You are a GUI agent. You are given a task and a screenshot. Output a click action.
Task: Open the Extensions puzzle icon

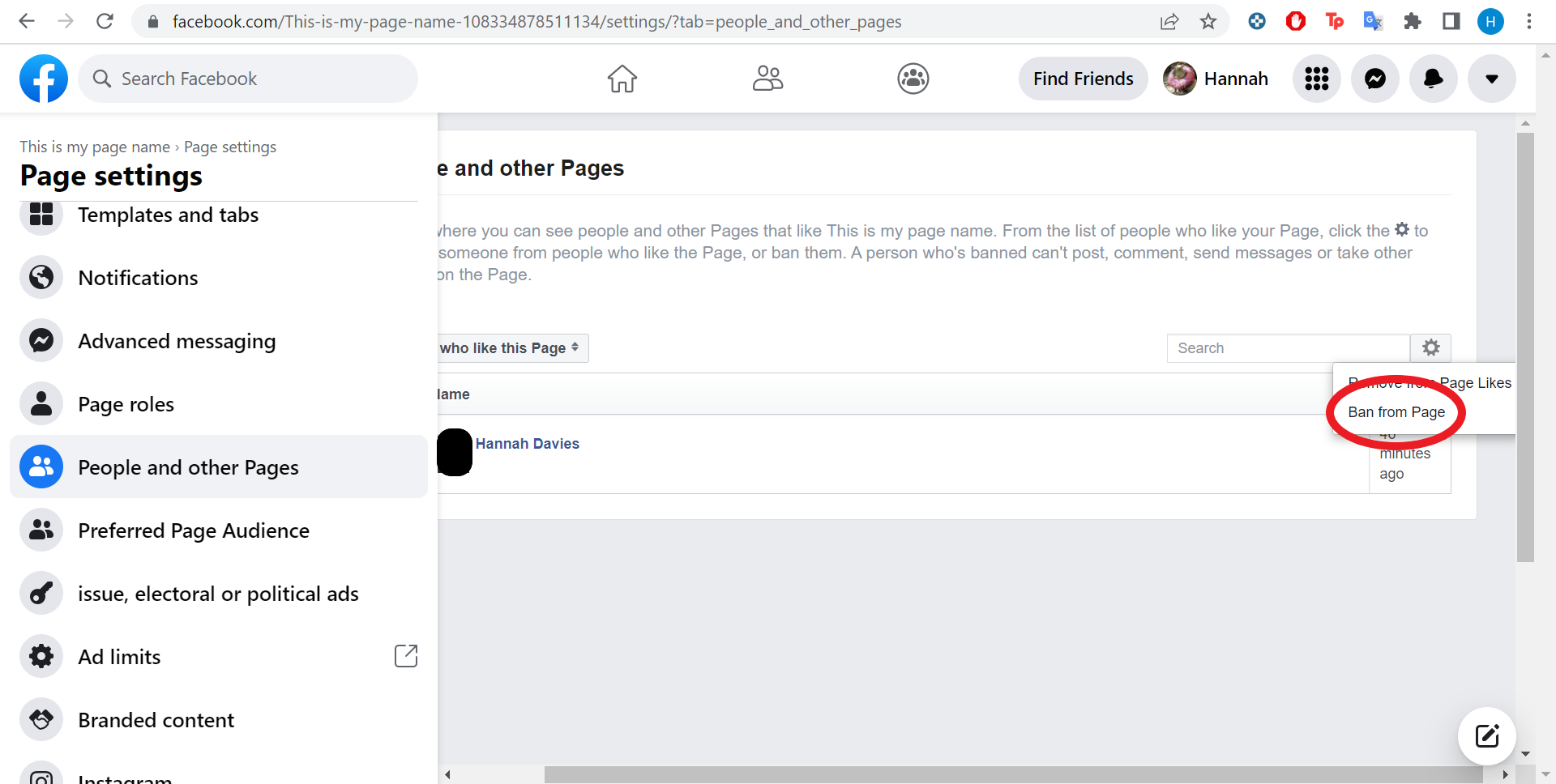[x=1413, y=21]
